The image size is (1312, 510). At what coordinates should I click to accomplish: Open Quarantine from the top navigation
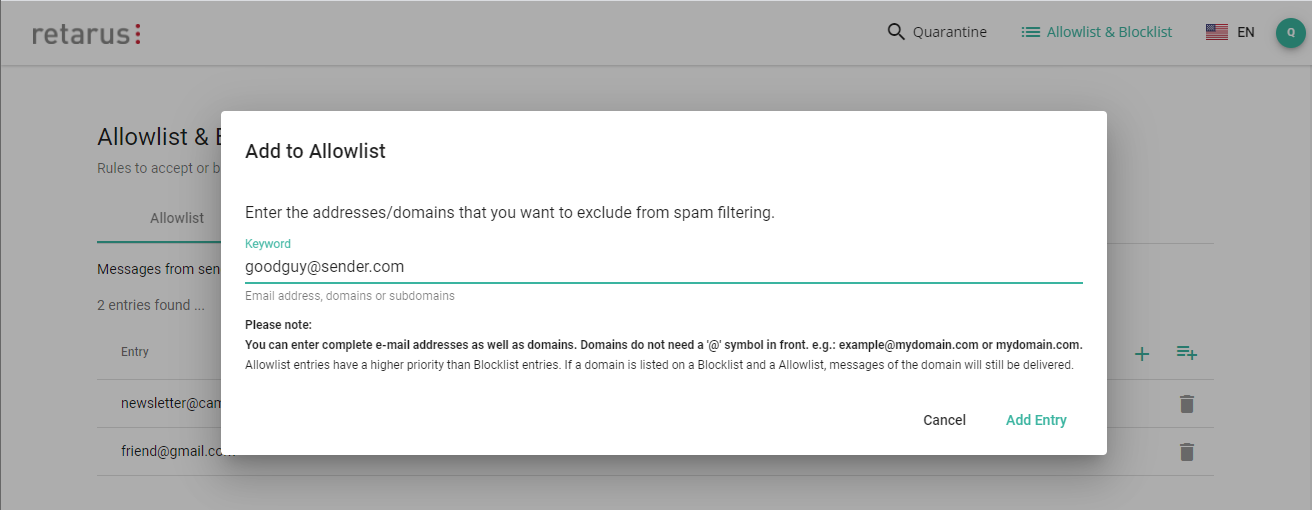949,32
